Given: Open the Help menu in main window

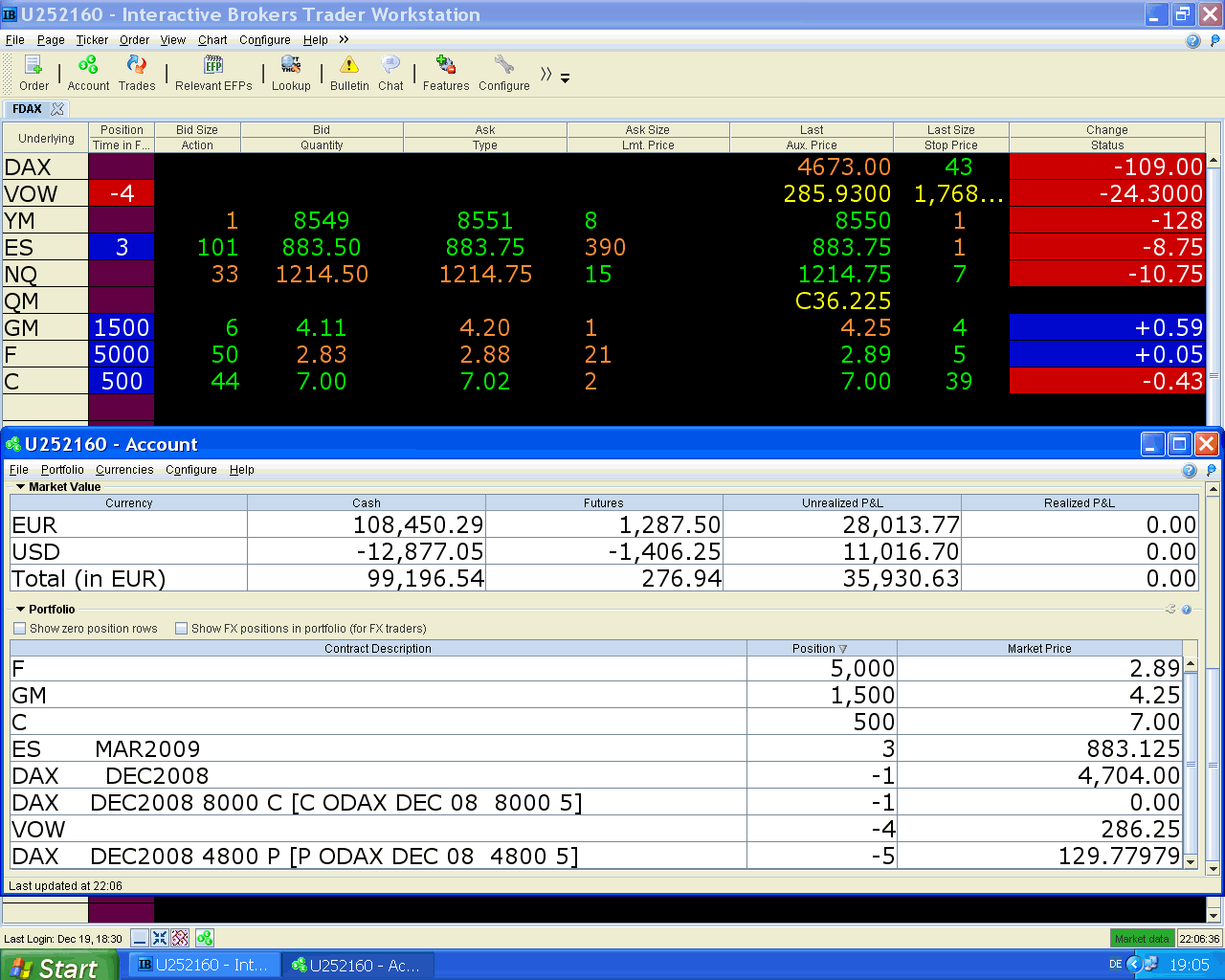Looking at the screenshot, I should (316, 40).
